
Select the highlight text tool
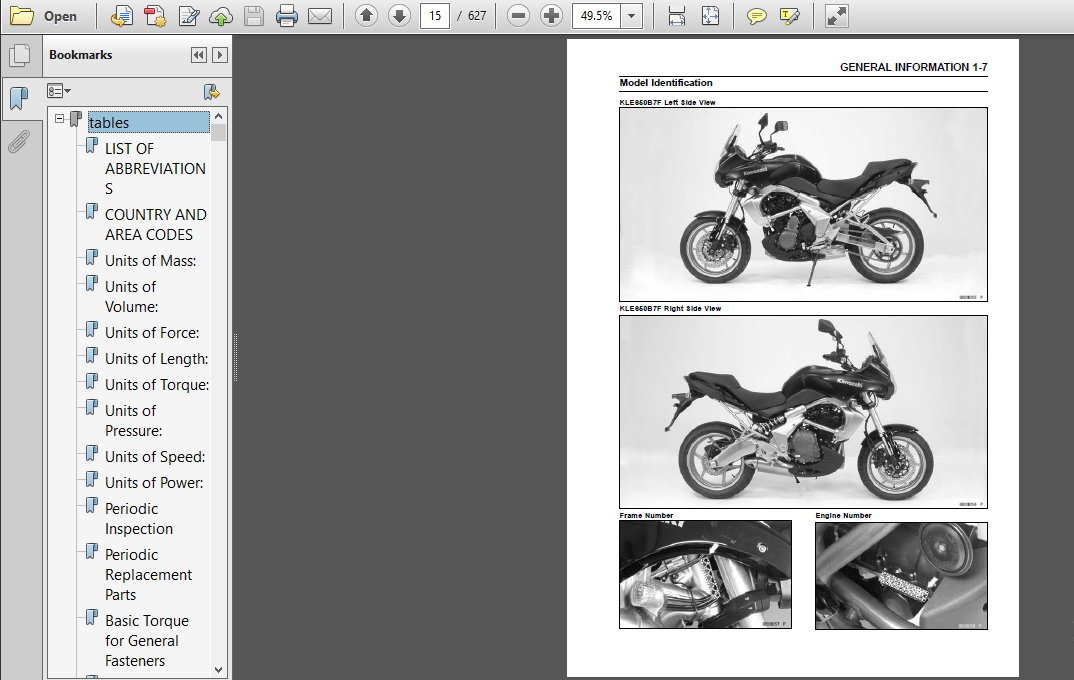point(790,16)
